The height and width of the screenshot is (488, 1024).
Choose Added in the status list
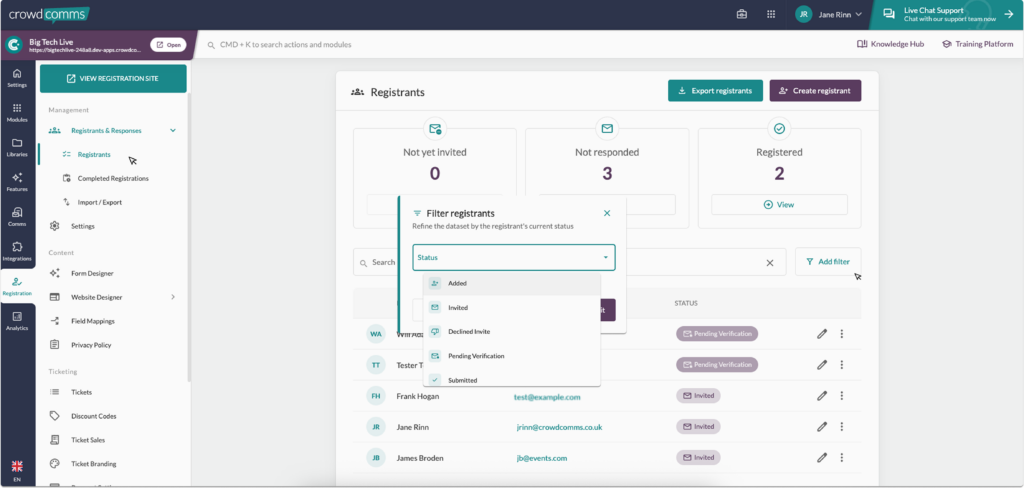point(457,283)
